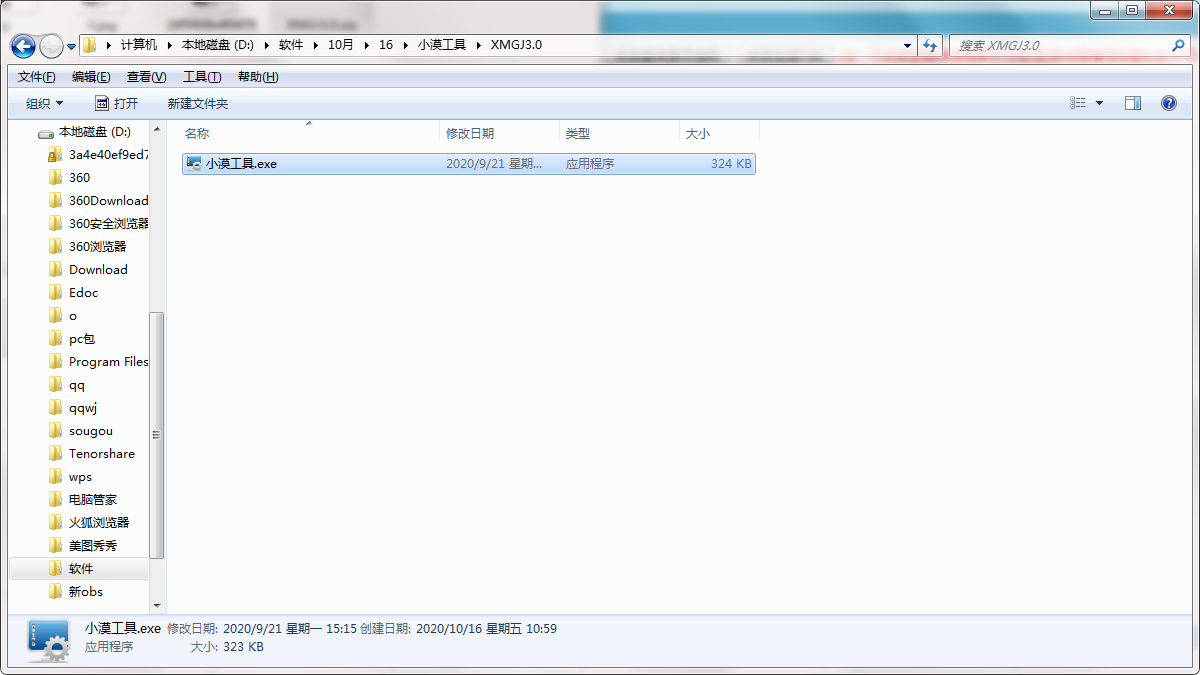Click navigation pane scroll up arrow
The height and width of the screenshot is (675, 1200).
[x=156, y=129]
